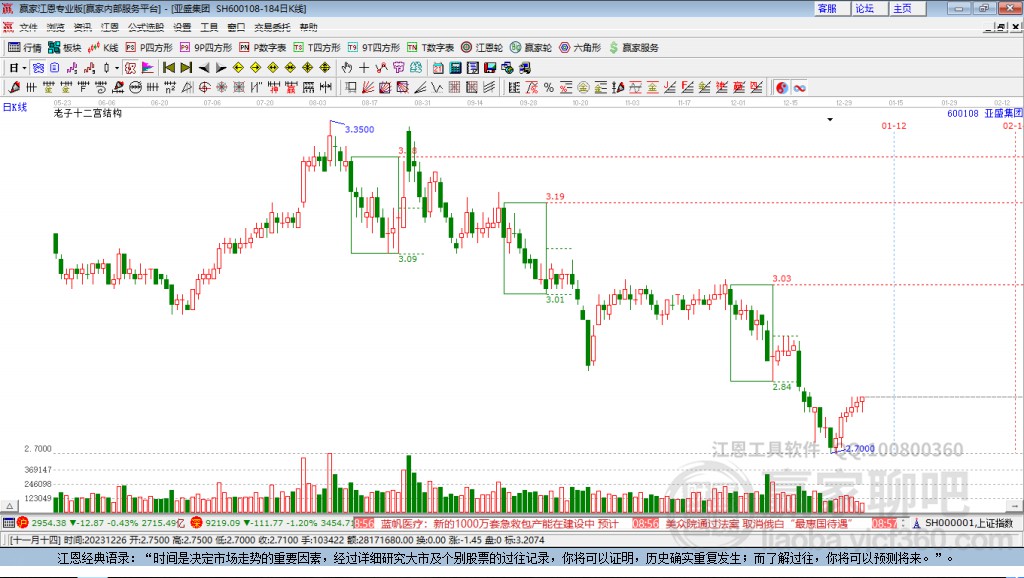Open 赢家服务 dollar-sign service
1024x578 pixels.
coord(634,48)
